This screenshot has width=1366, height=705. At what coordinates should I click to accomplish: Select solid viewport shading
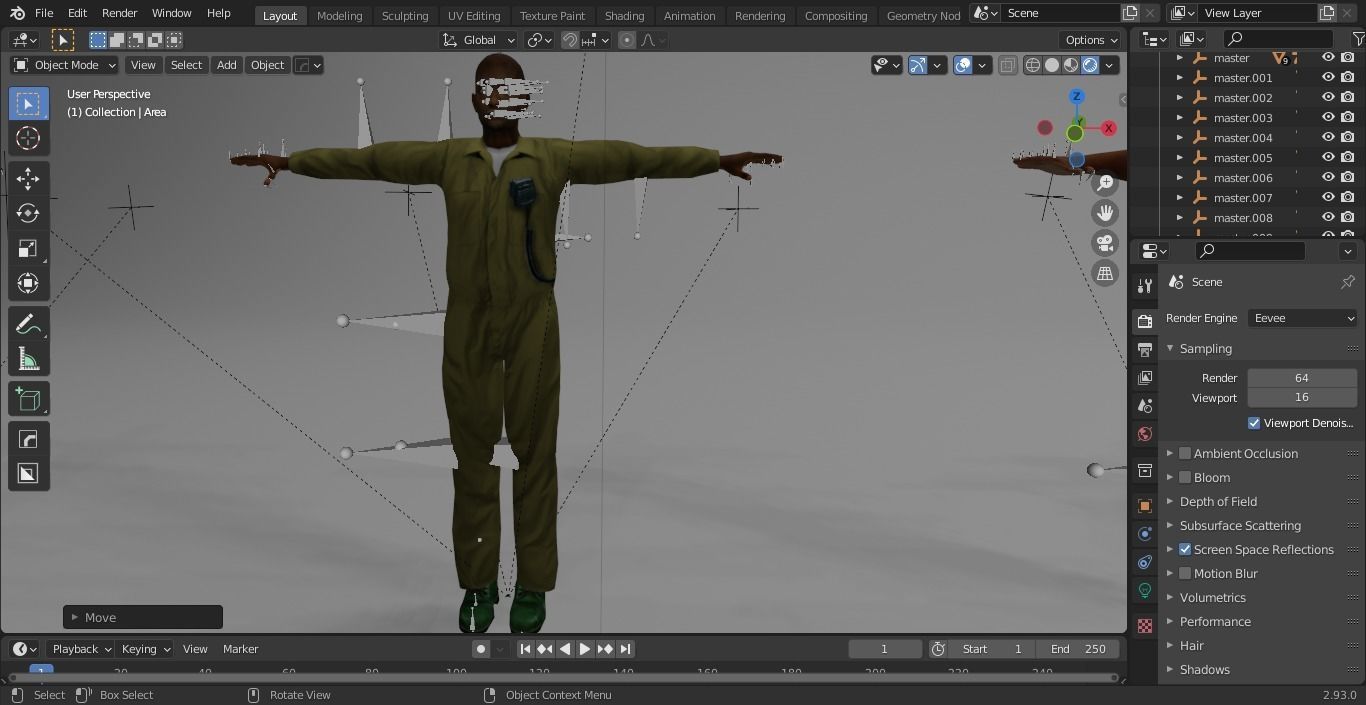pos(1052,65)
